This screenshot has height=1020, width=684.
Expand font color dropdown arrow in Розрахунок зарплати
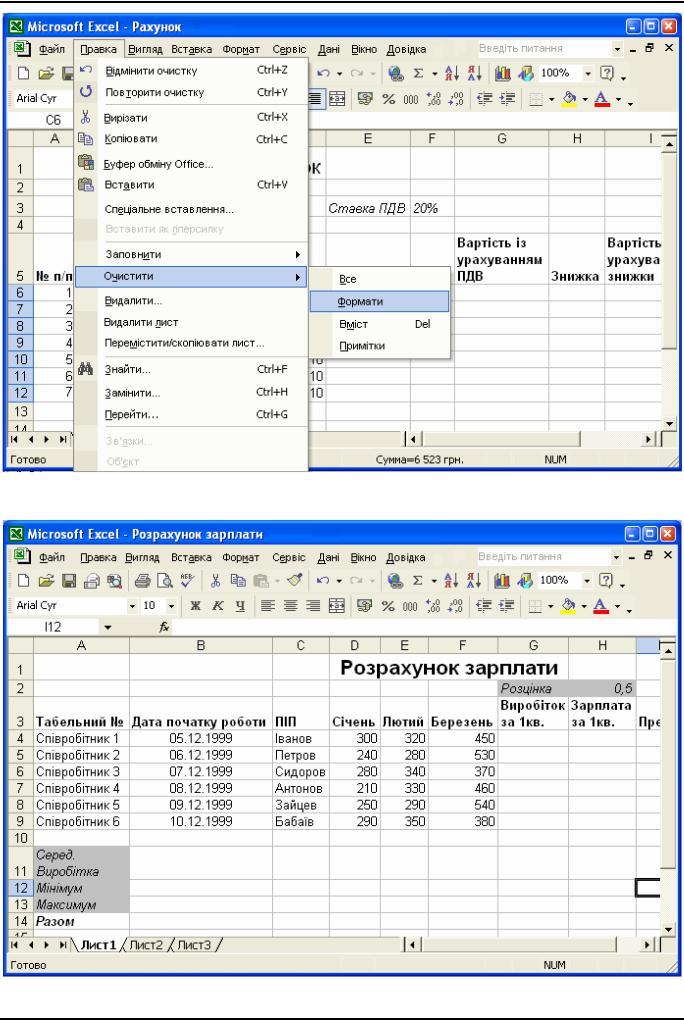tap(618, 606)
